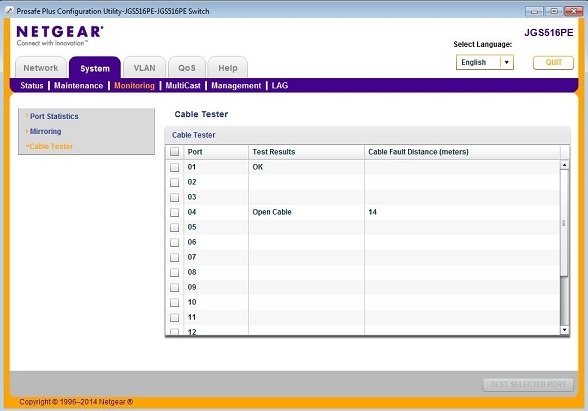
Task: Tick the port 11 checkbox
Action: pos(174,317)
